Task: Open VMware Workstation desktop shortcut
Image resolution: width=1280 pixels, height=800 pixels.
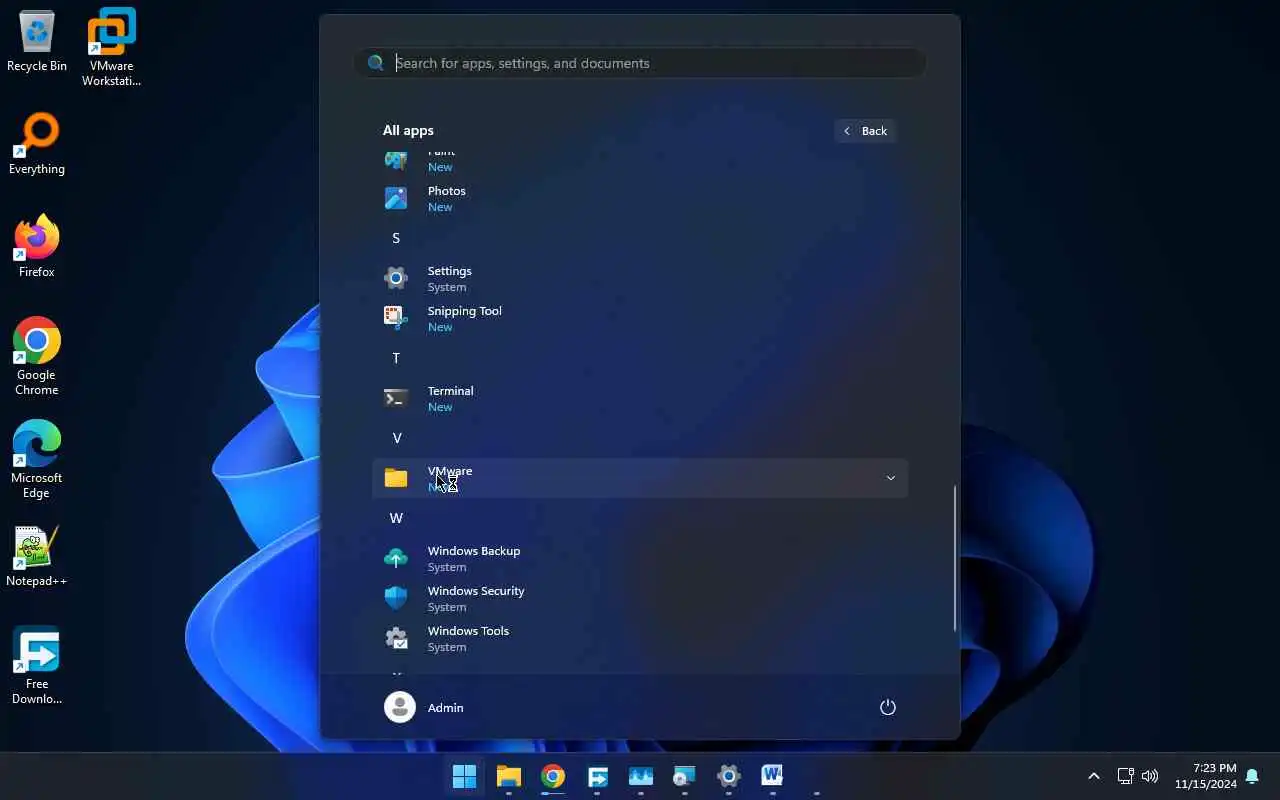Action: coord(111,48)
